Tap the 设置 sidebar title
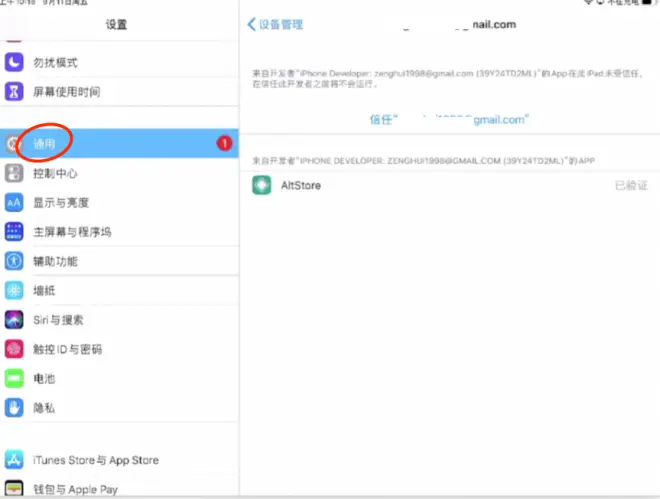The height and width of the screenshot is (499, 660). pyautogui.click(x=116, y=24)
